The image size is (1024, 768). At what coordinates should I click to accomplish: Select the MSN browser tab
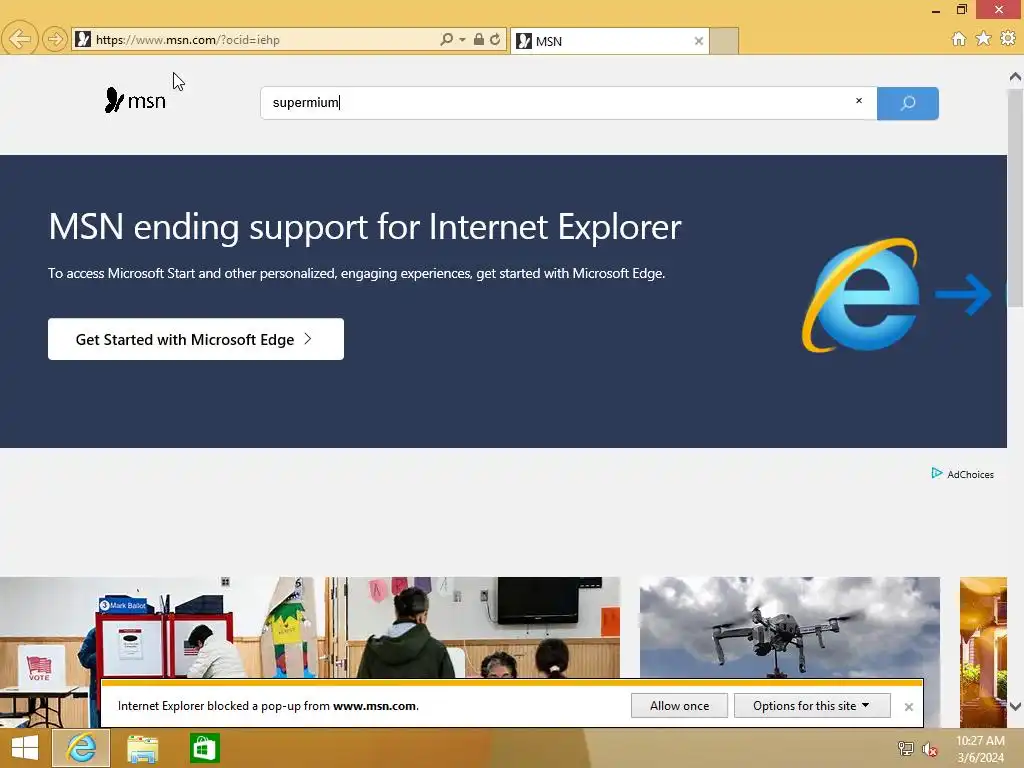[x=609, y=41]
